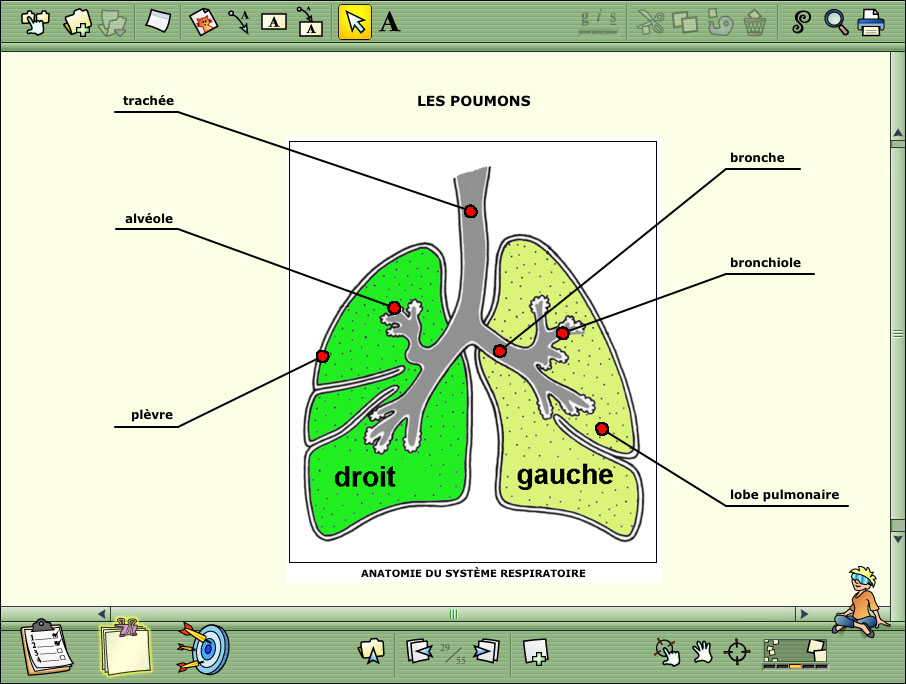Image resolution: width=906 pixels, height=684 pixels.
Task: Select the 'bronche' label
Action: (757, 158)
